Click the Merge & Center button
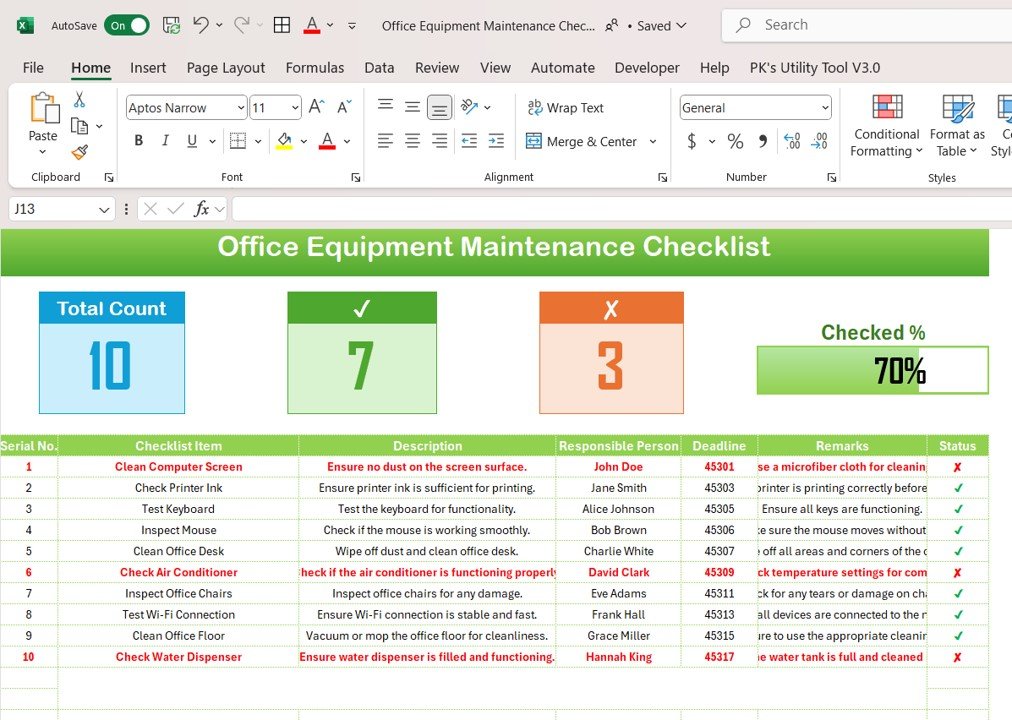Image resolution: width=1012 pixels, height=720 pixels. coord(581,141)
